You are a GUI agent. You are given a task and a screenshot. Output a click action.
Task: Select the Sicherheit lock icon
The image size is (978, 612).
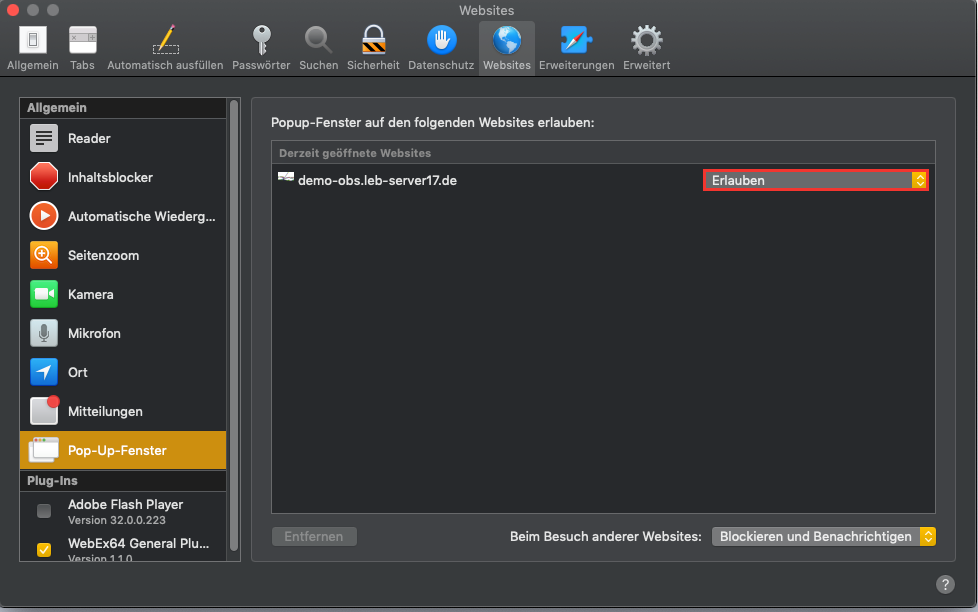(373, 41)
